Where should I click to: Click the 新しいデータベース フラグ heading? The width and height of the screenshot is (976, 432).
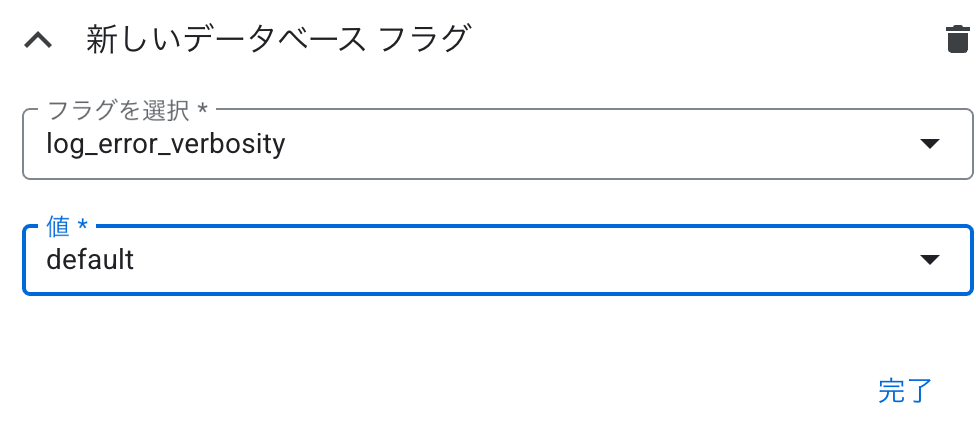[x=277, y=40]
